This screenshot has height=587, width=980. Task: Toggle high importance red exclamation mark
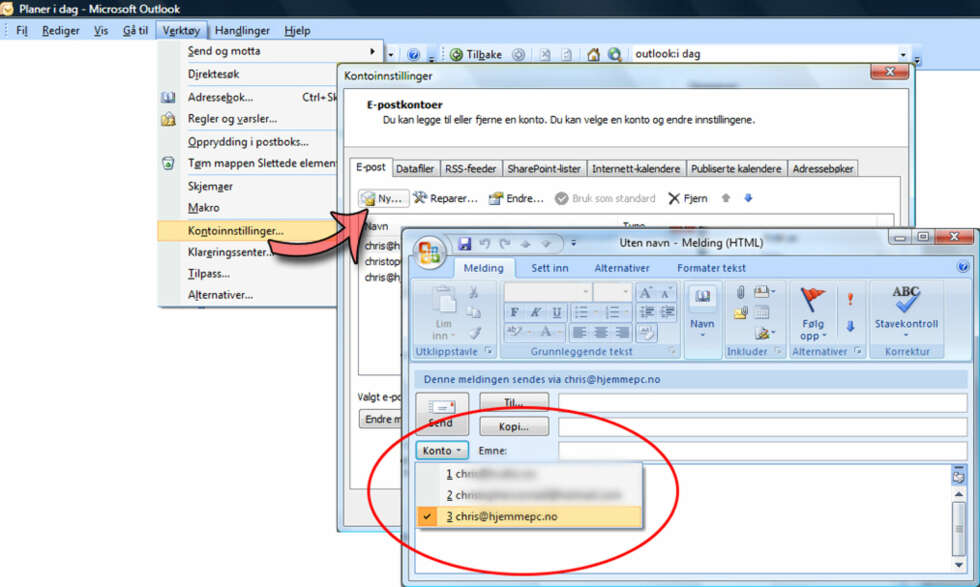pos(850,299)
